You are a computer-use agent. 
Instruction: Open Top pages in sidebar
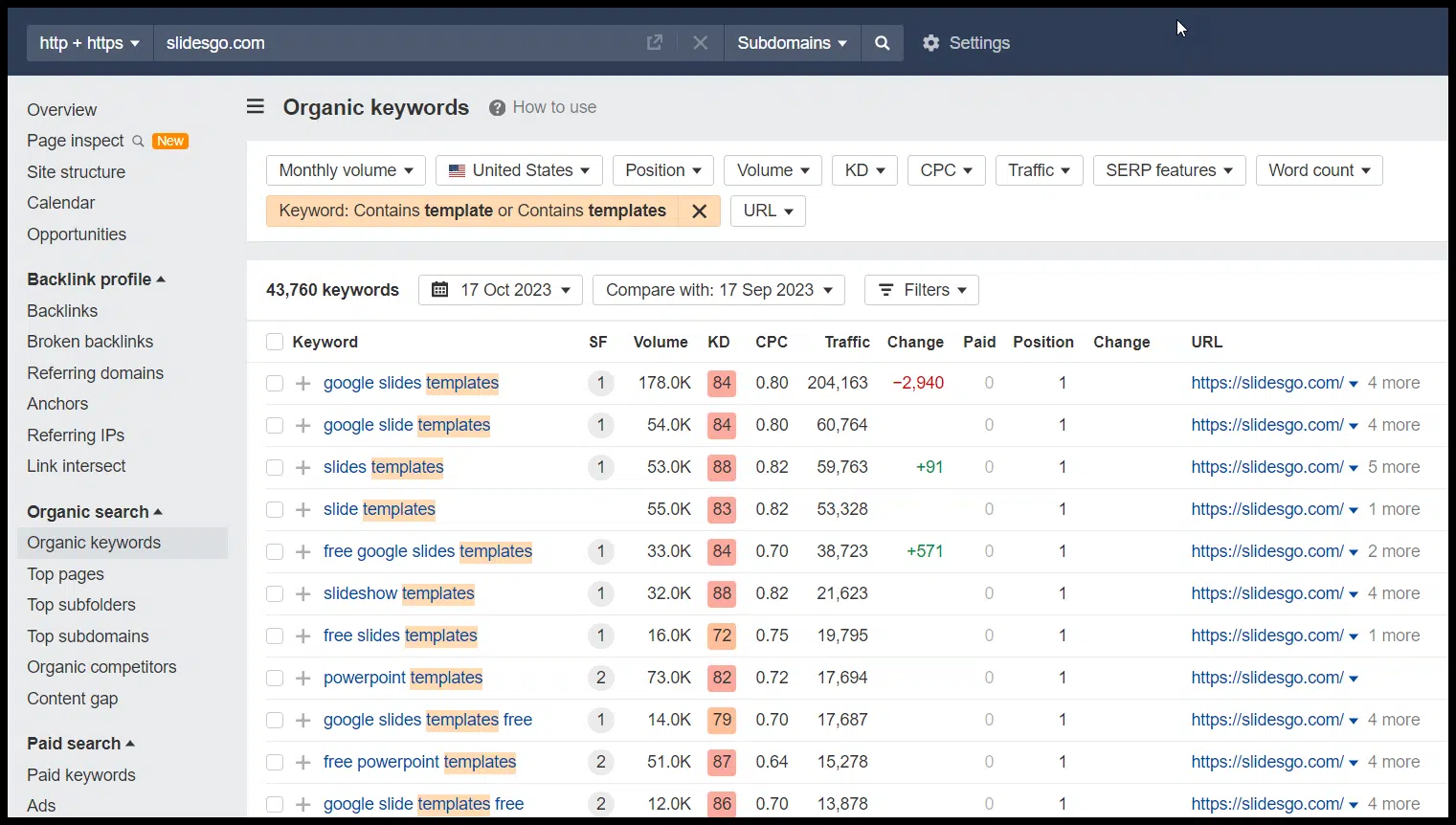[x=66, y=574]
